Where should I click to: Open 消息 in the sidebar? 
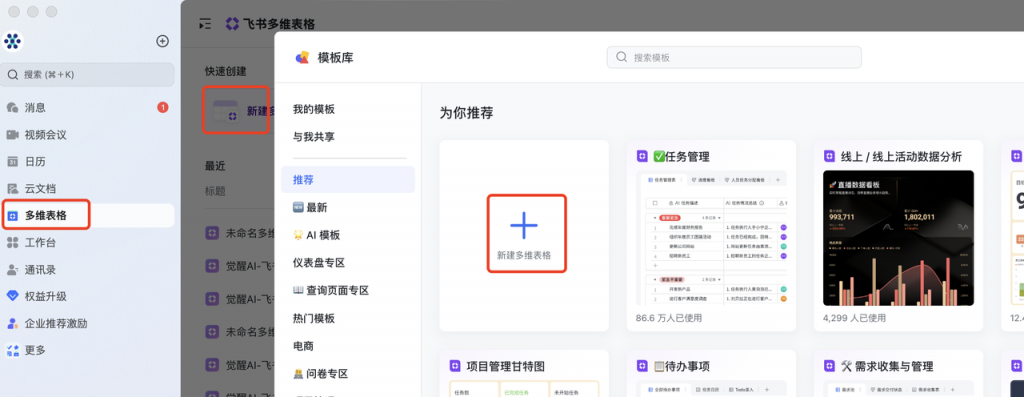[x=88, y=108]
